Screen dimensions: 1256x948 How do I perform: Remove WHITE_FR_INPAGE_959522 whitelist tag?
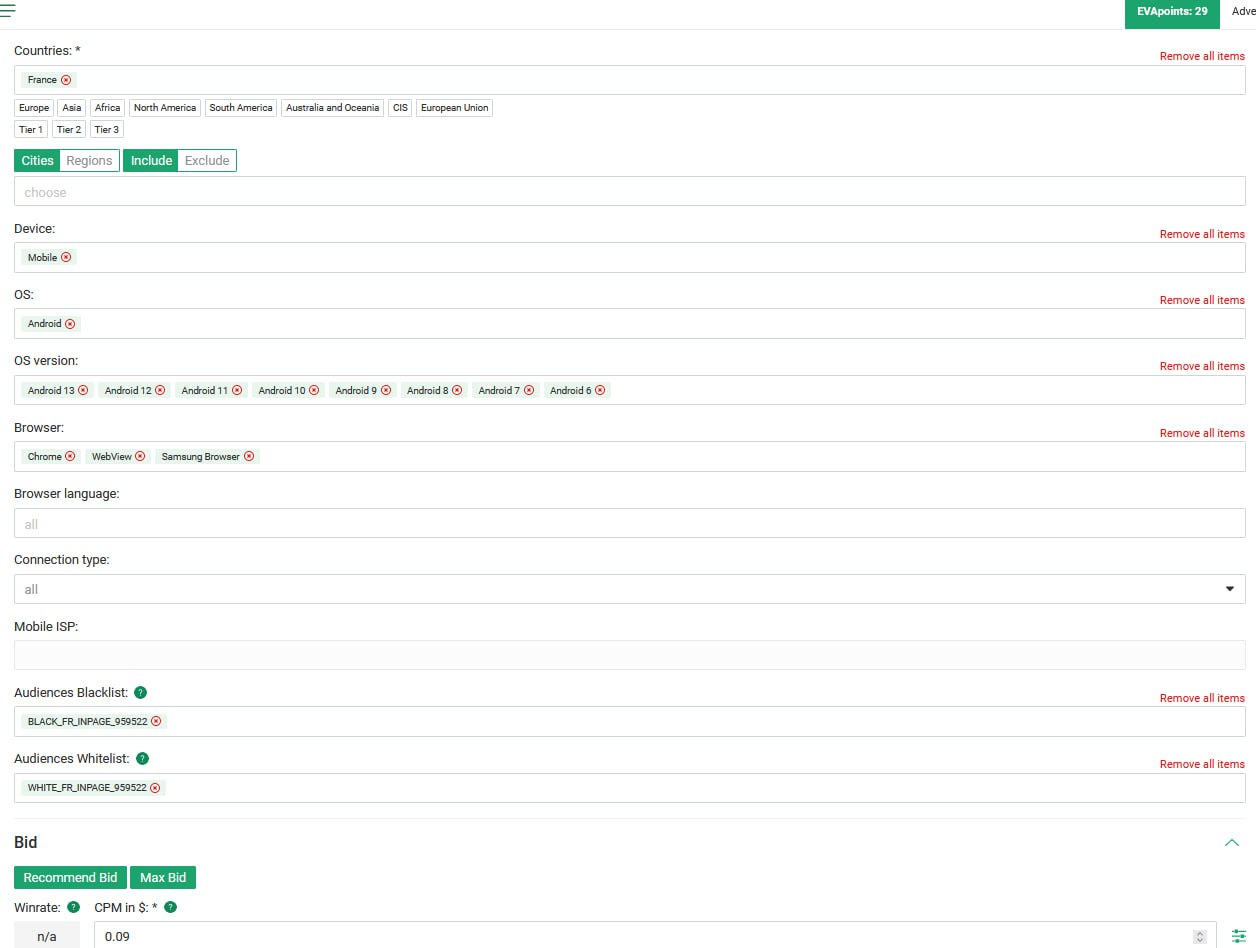tap(155, 787)
